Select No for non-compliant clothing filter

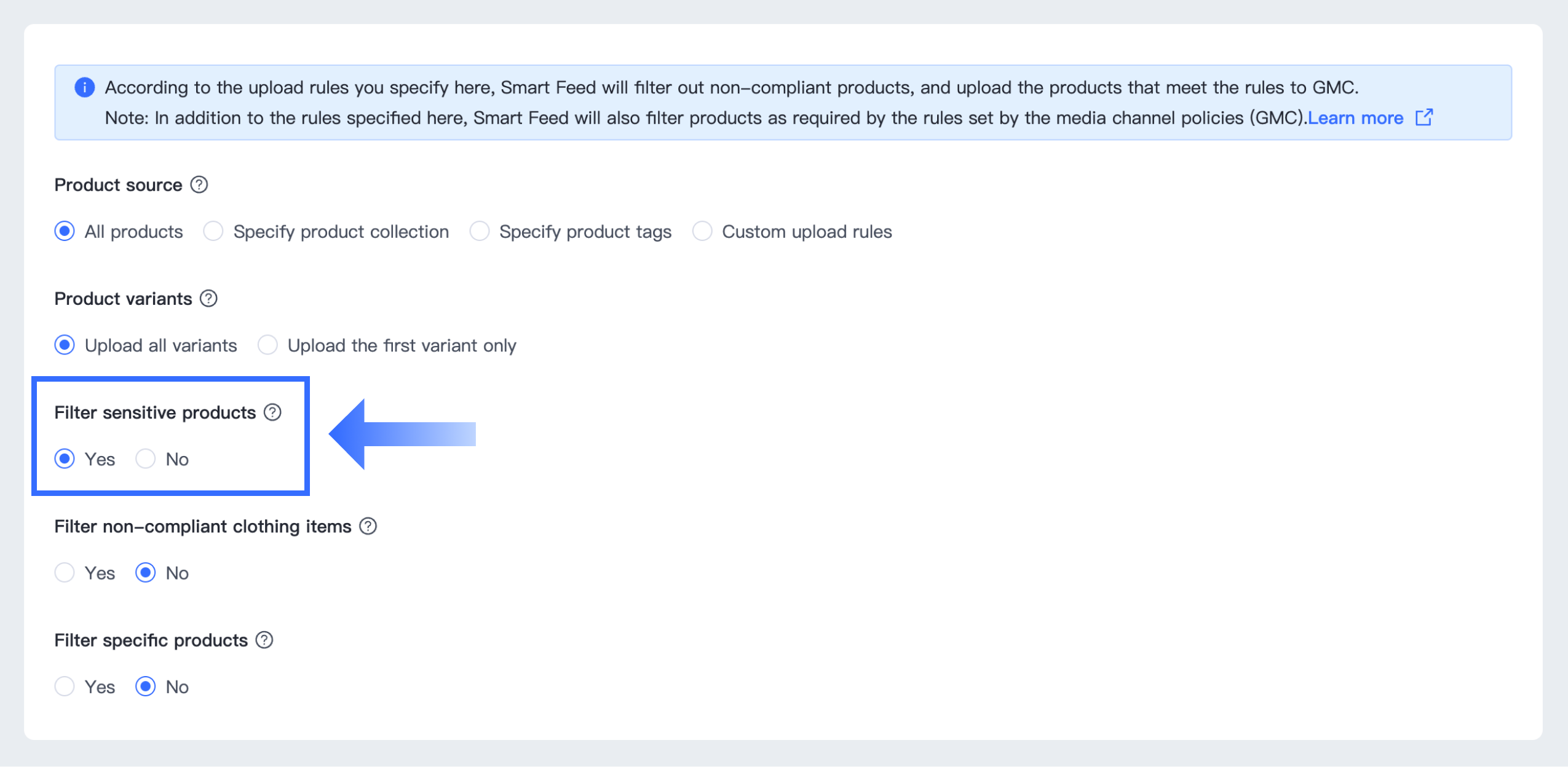[146, 573]
